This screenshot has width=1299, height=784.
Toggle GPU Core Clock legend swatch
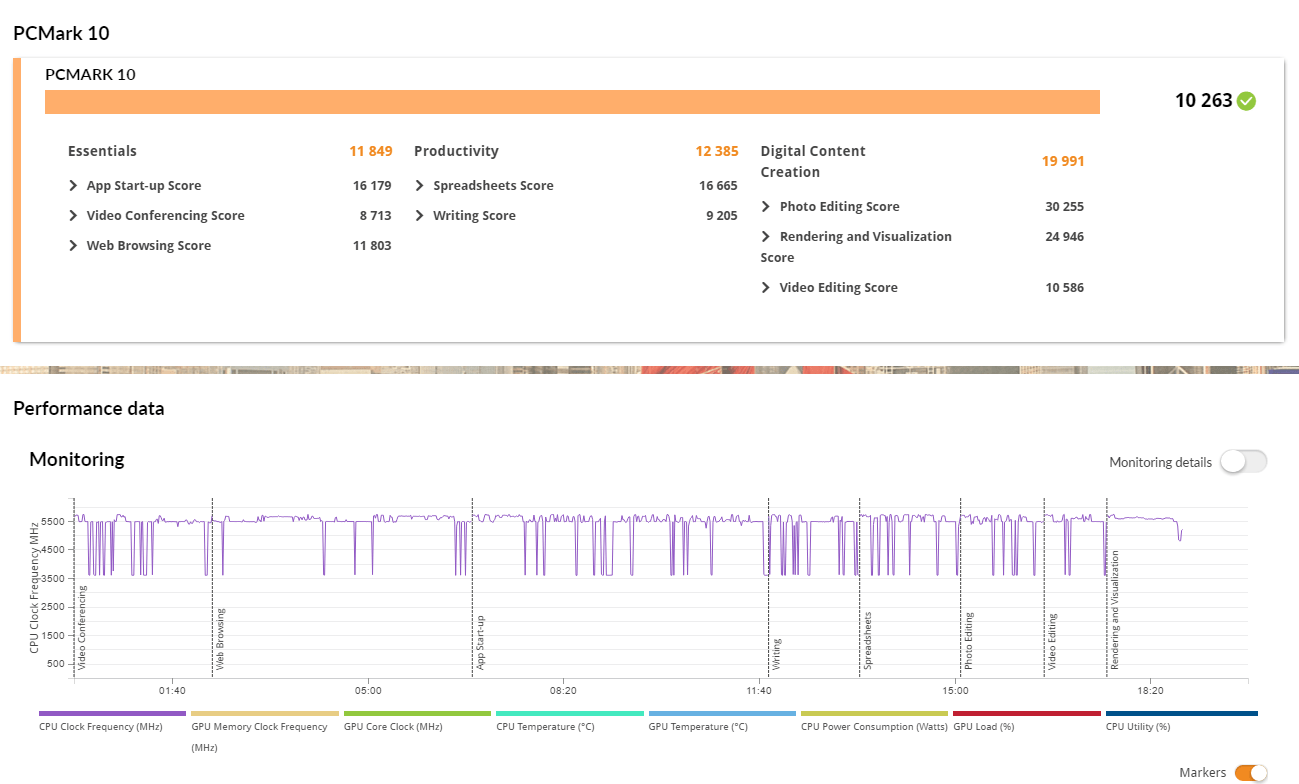pos(417,714)
